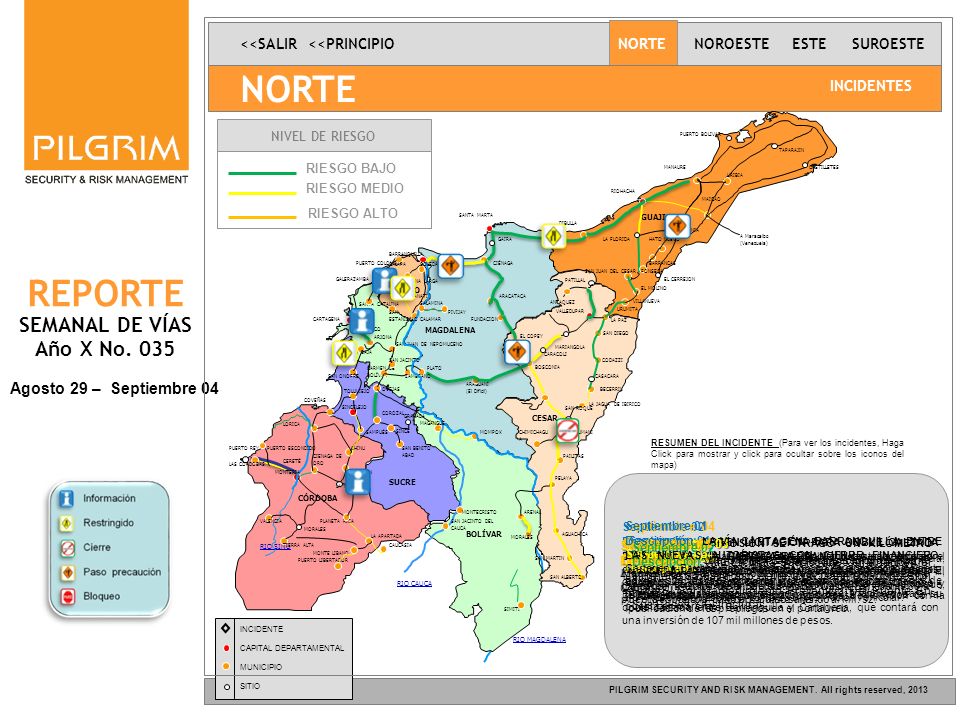960x720 pixels.
Task: Click the Cierre legend icon
Action: (67, 548)
